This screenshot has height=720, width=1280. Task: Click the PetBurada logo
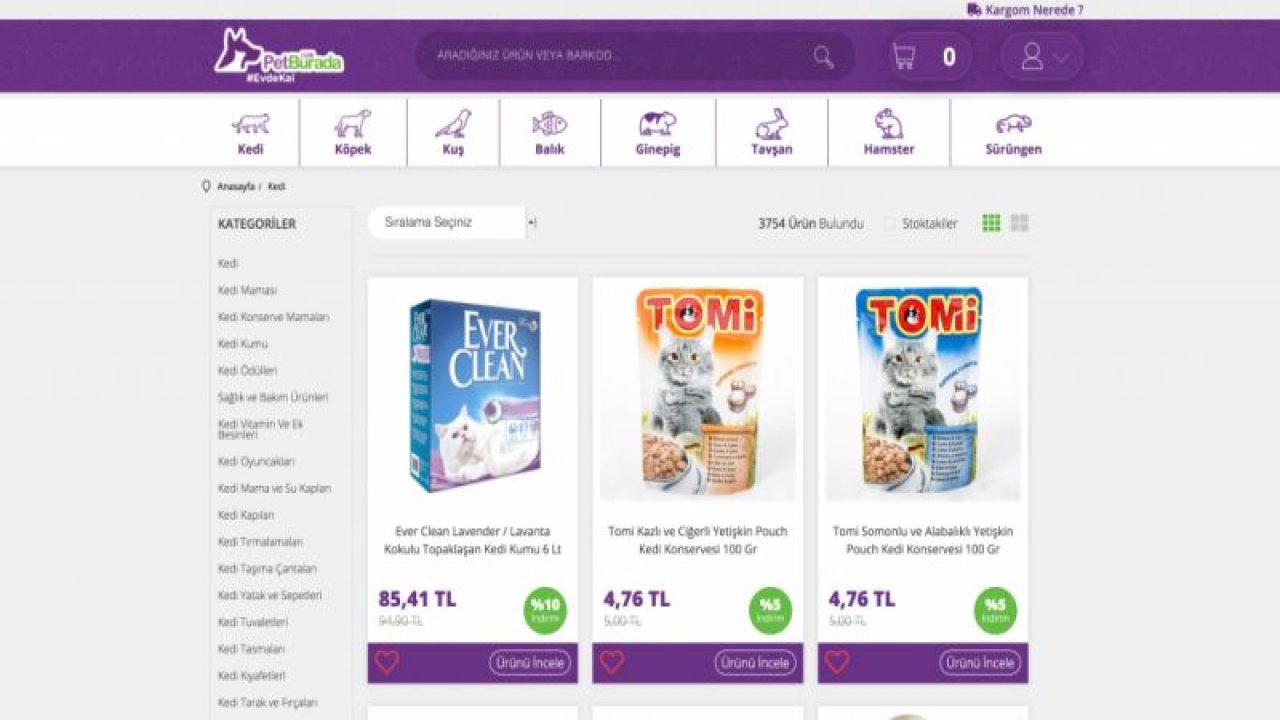click(x=279, y=55)
